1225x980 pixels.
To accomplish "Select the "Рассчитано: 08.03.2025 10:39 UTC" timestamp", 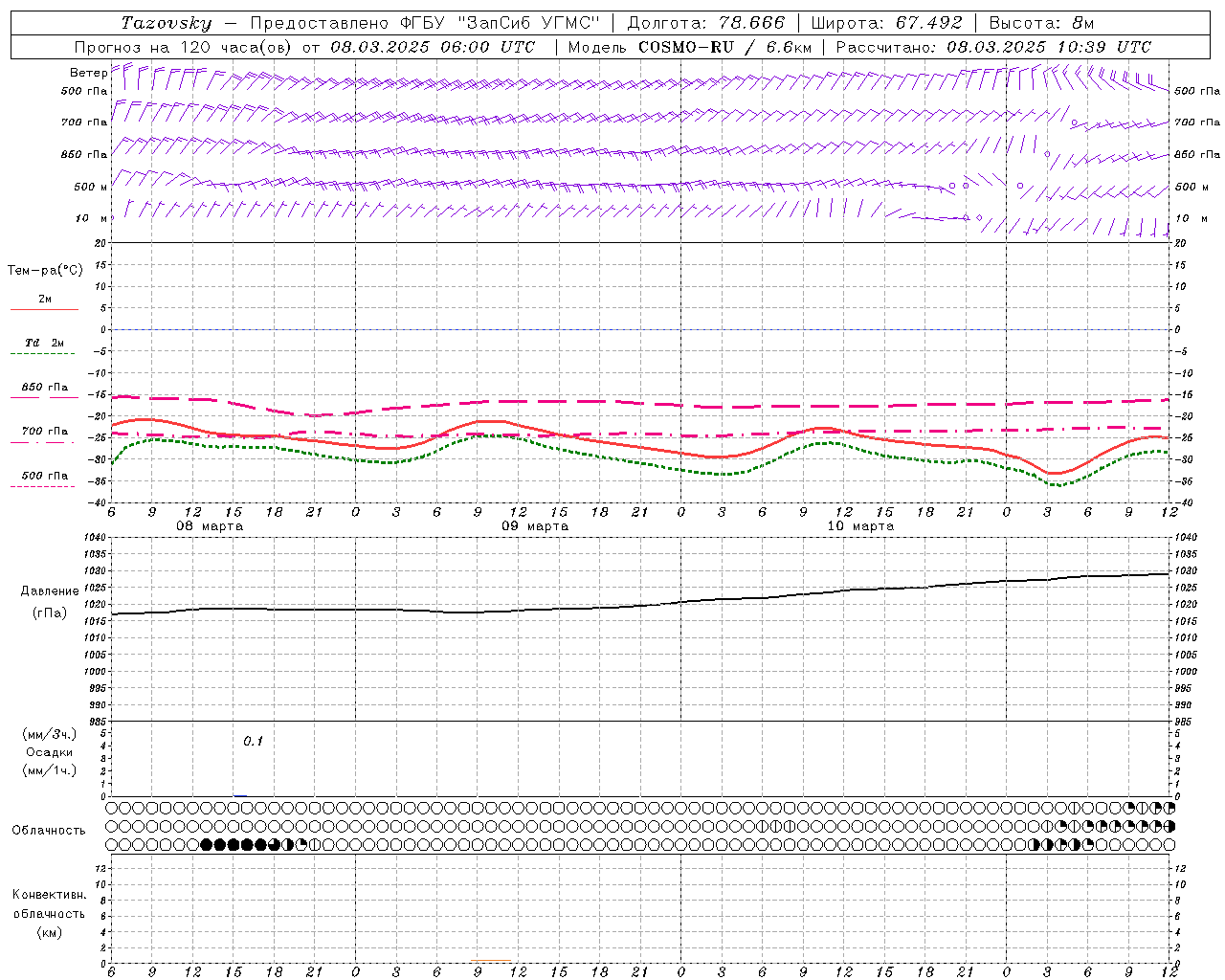I will [993, 47].
